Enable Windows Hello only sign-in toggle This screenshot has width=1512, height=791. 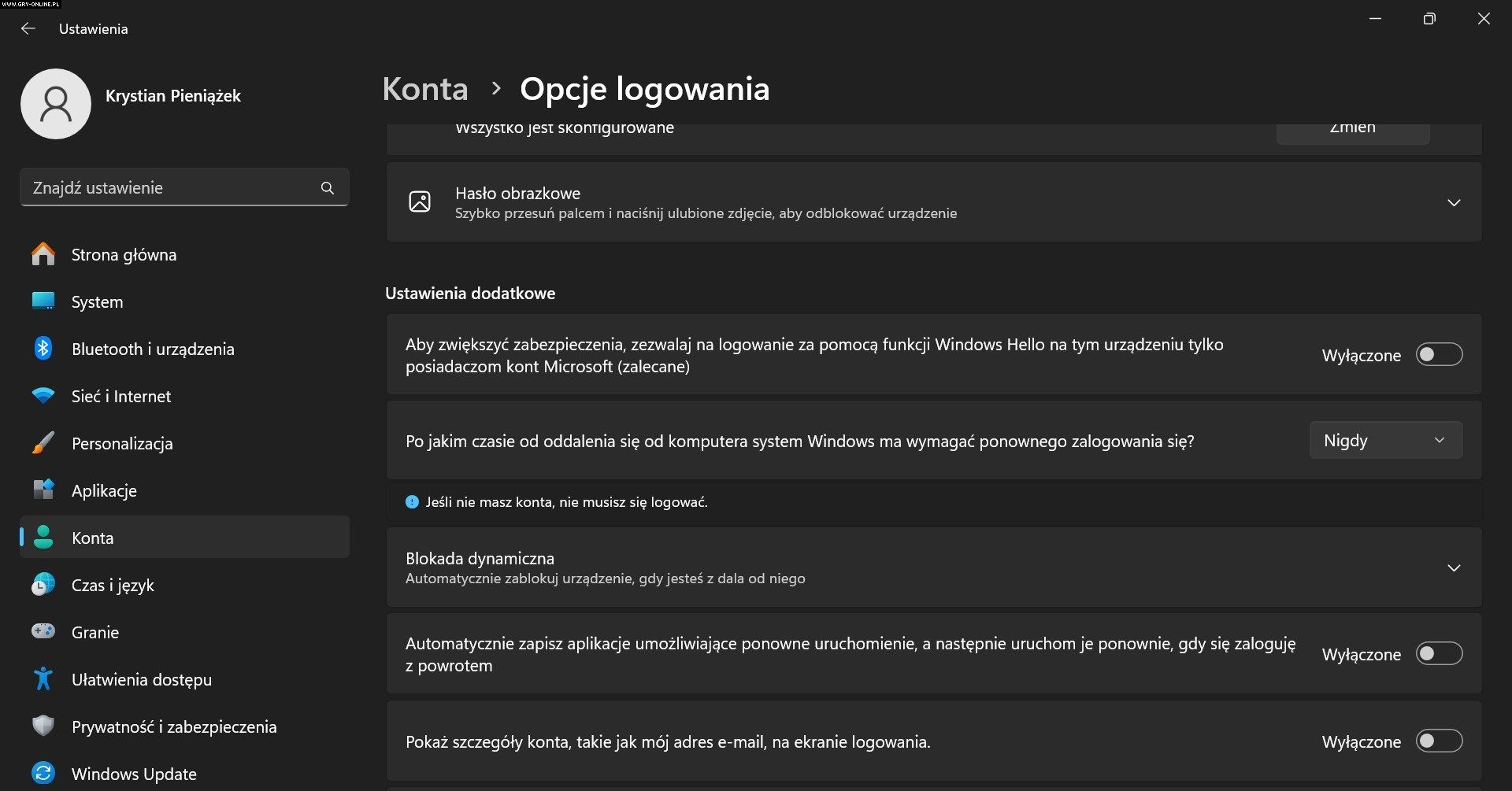coord(1439,355)
